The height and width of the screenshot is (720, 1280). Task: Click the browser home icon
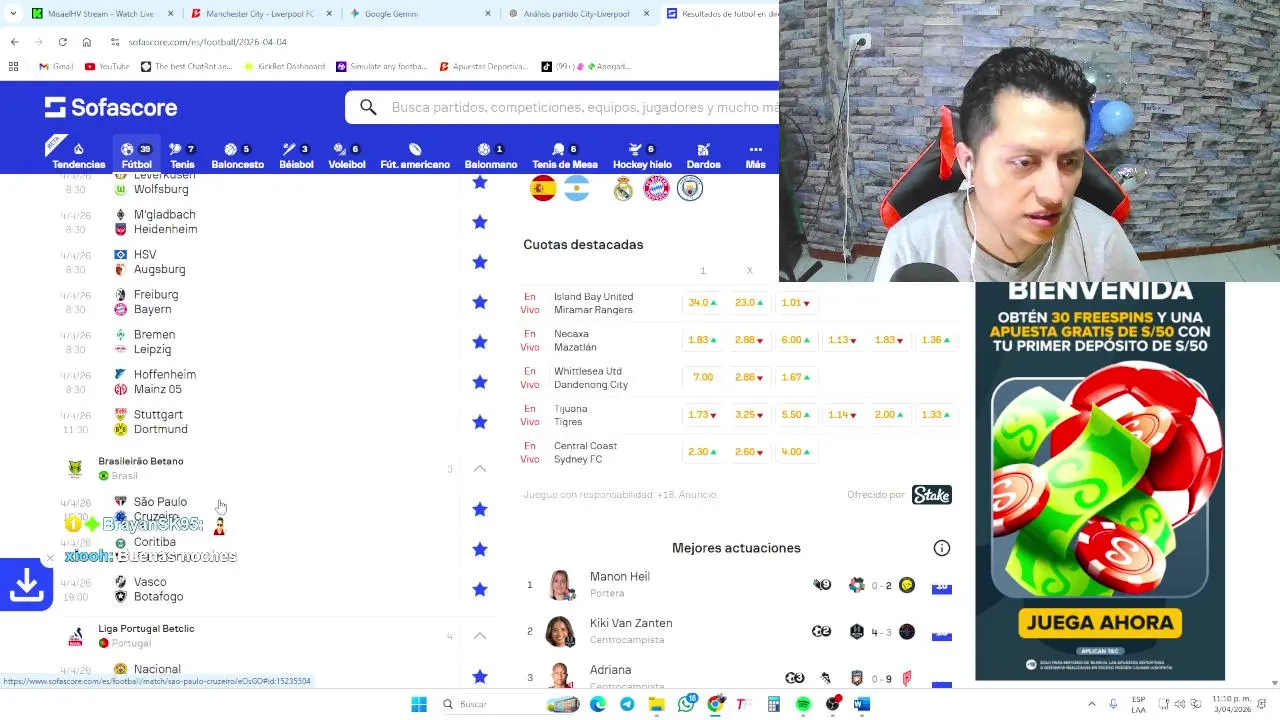[87, 42]
